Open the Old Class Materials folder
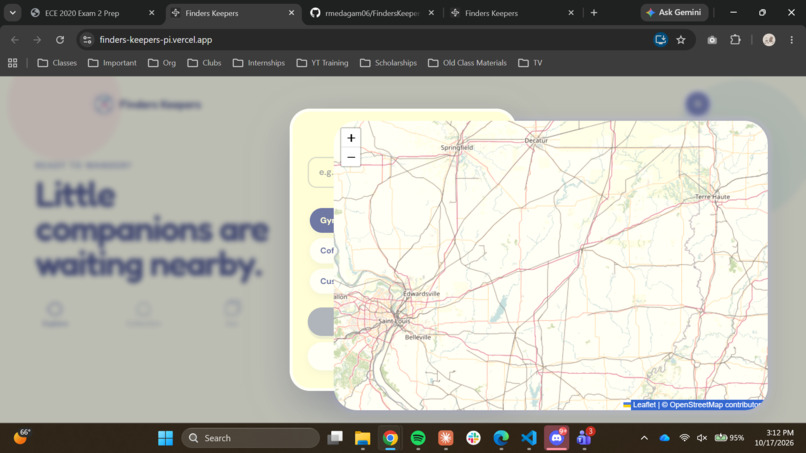Image resolution: width=806 pixels, height=453 pixels. coord(467,63)
